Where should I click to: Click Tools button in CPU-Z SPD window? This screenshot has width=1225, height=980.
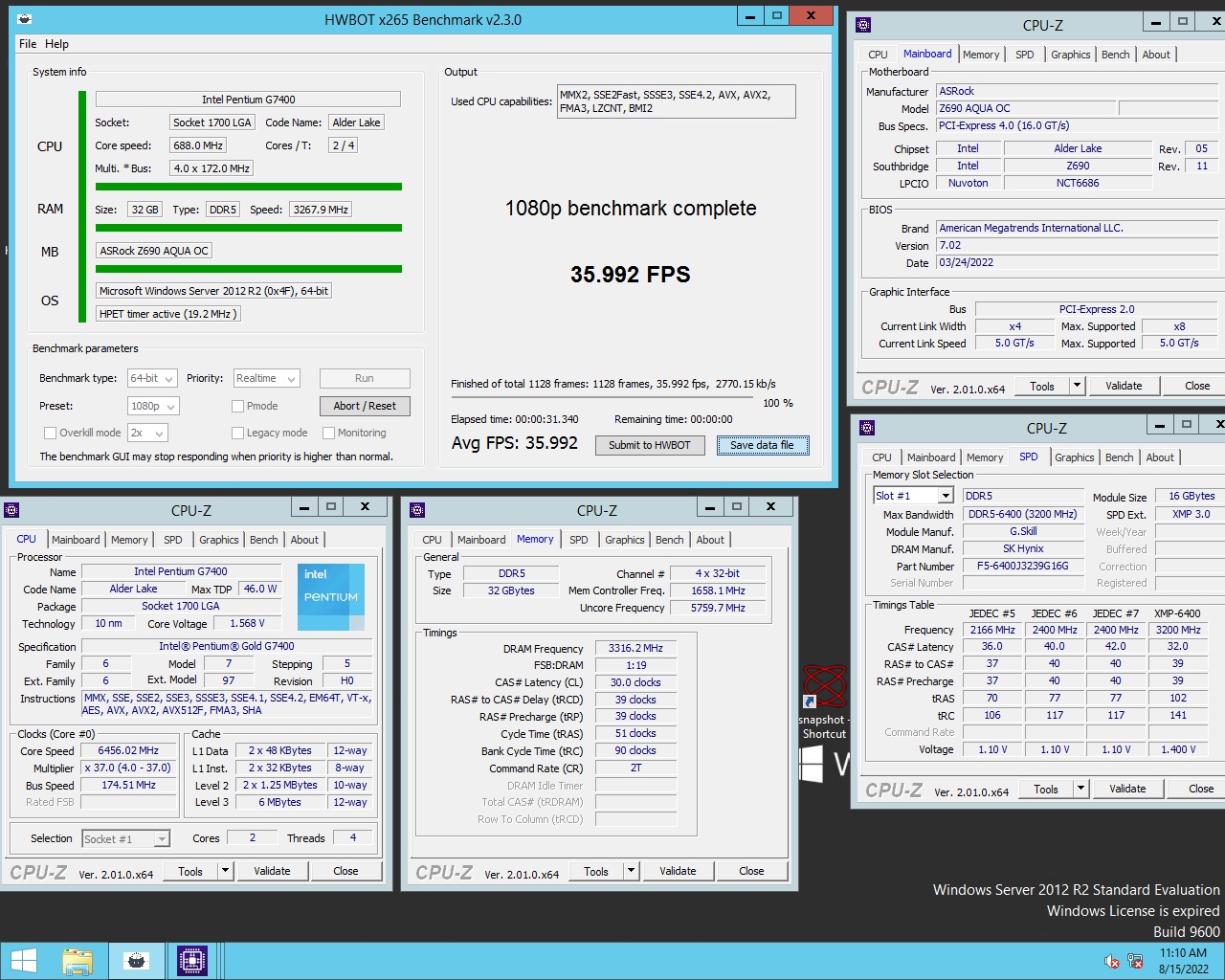pyautogui.click(x=1046, y=789)
